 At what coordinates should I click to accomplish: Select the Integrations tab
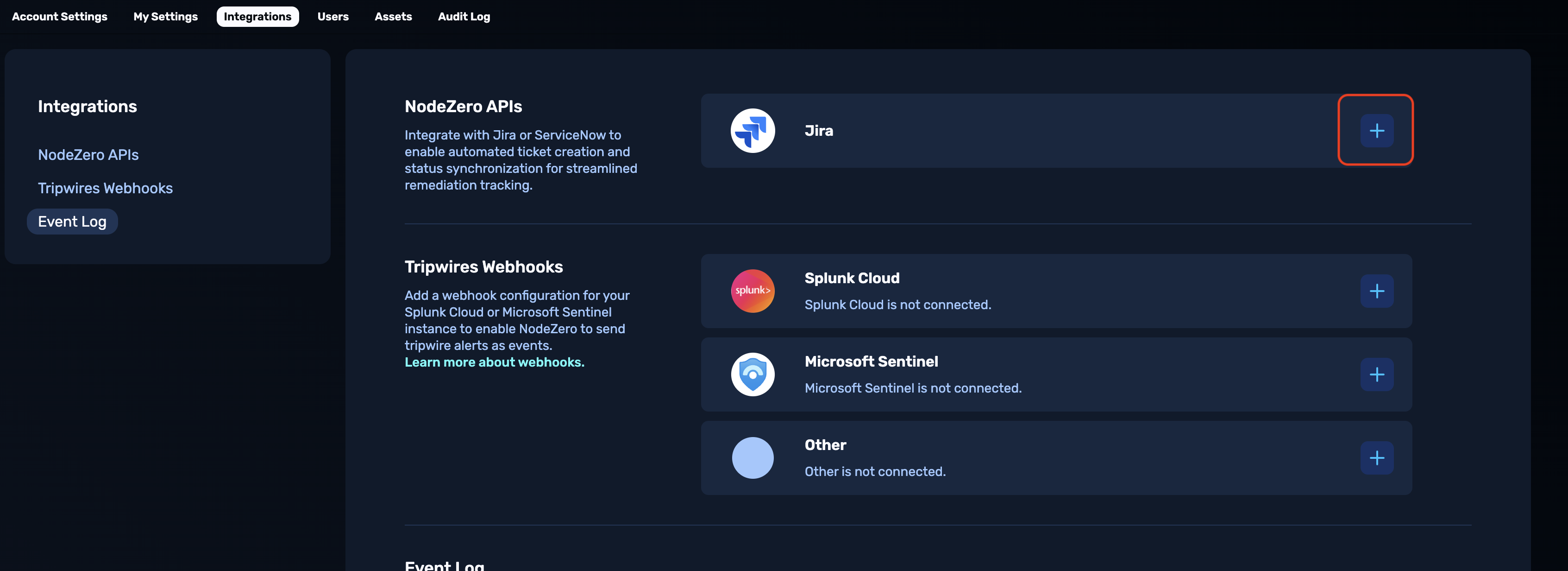257,17
